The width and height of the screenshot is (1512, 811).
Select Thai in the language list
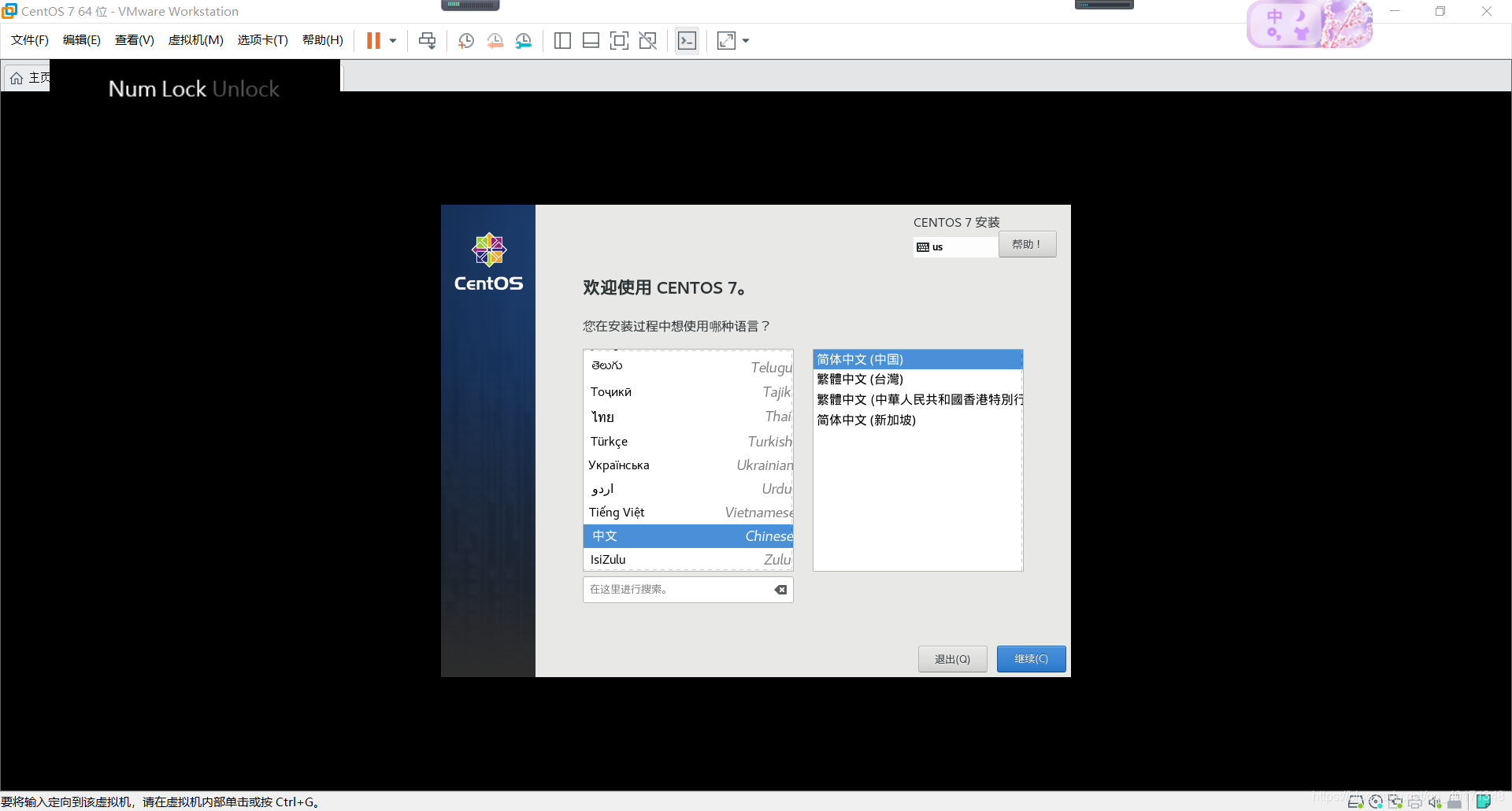click(688, 417)
